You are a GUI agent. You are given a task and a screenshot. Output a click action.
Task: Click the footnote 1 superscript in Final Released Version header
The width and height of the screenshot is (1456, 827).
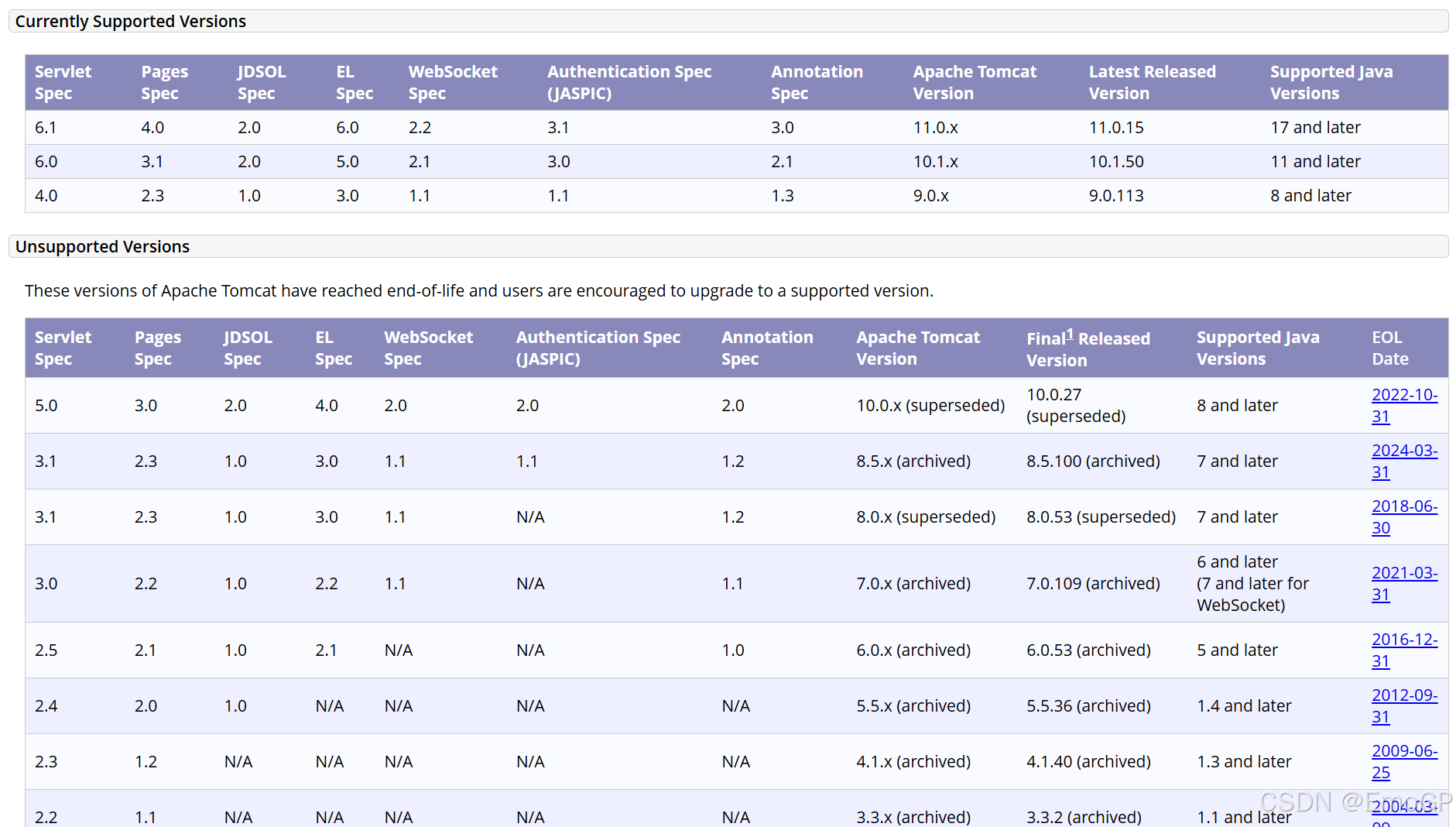pyautogui.click(x=1070, y=335)
